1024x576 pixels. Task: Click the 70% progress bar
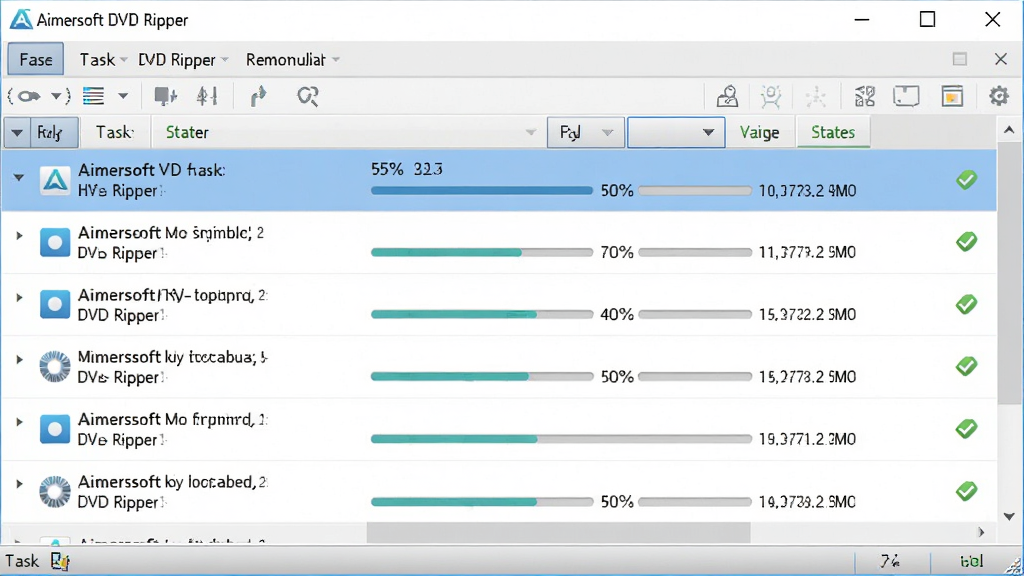click(x=481, y=252)
